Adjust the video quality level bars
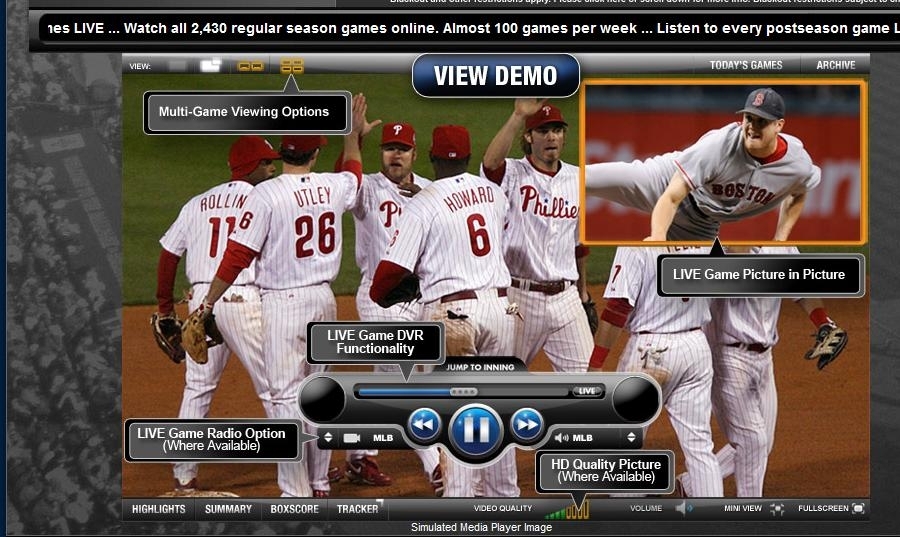900x537 pixels. 567,509
